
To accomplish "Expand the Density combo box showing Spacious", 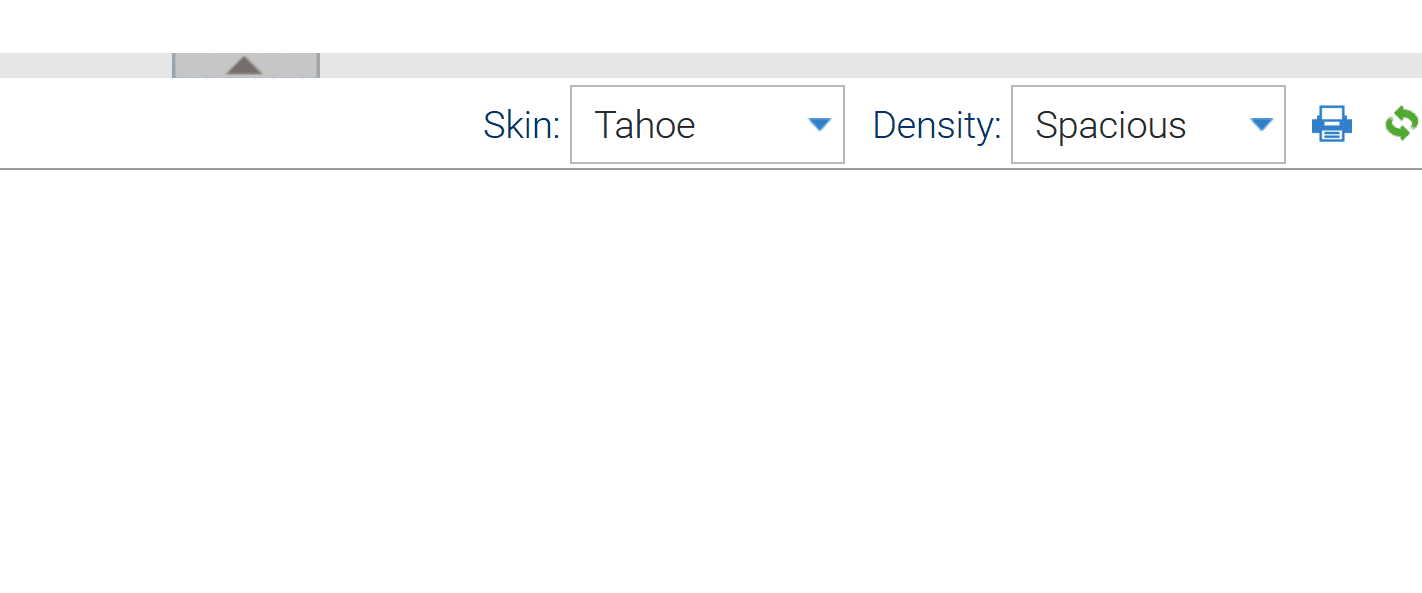I will pyautogui.click(x=1148, y=124).
